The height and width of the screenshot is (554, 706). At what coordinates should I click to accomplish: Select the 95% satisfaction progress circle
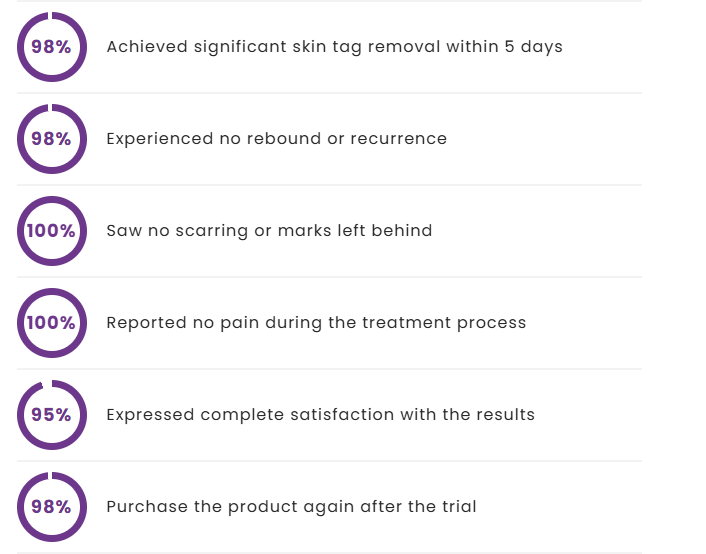point(51,415)
